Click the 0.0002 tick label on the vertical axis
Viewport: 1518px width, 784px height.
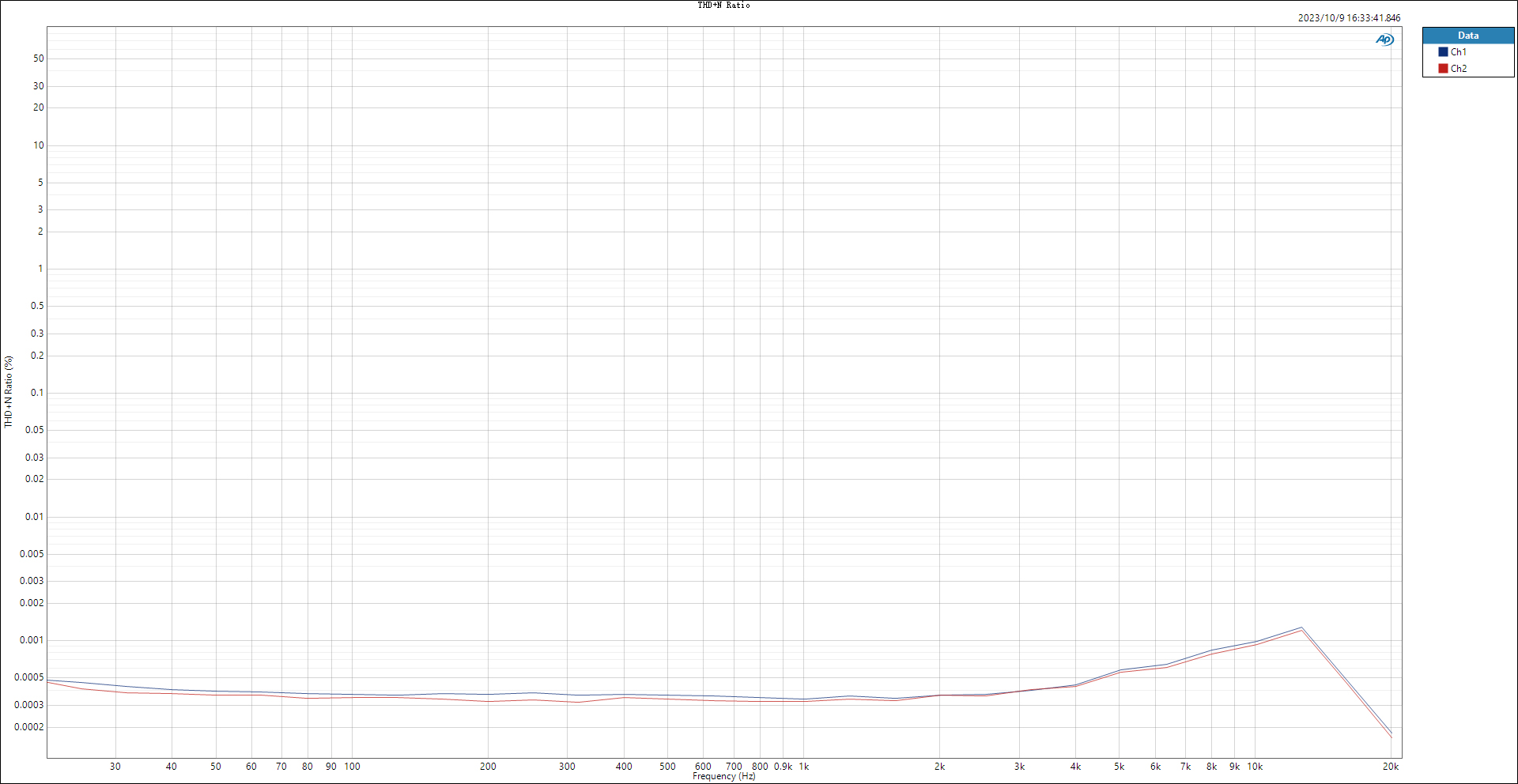29,727
